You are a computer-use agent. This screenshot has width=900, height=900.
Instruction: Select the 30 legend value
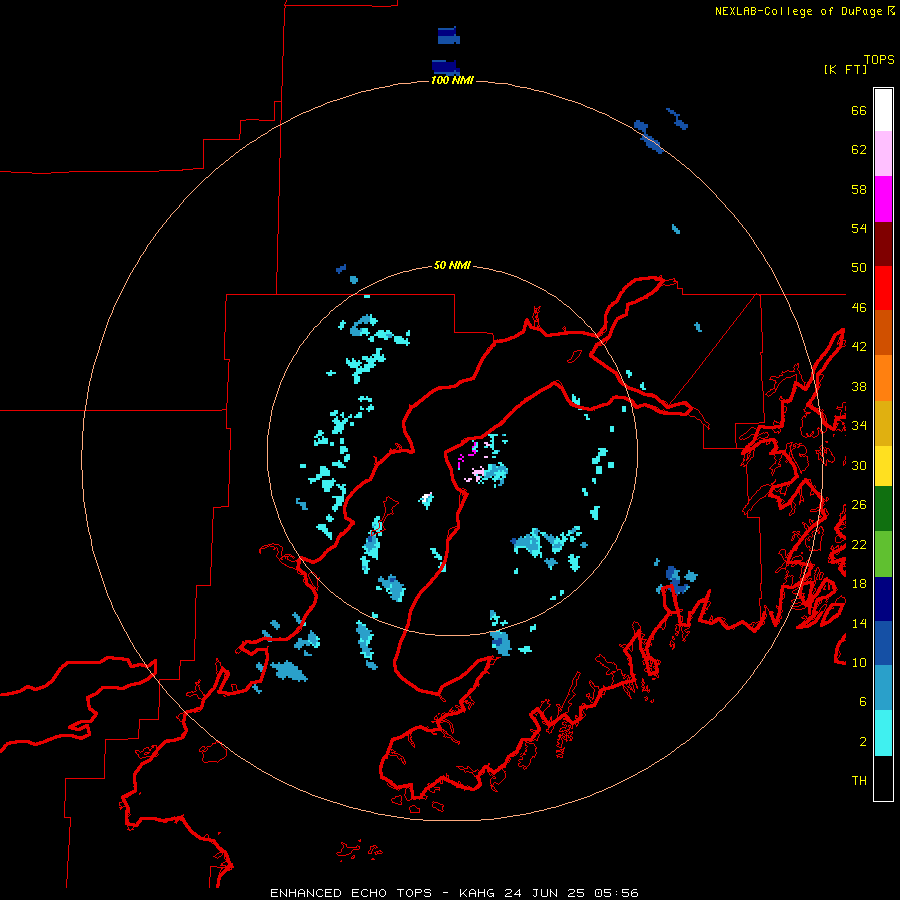859,465
